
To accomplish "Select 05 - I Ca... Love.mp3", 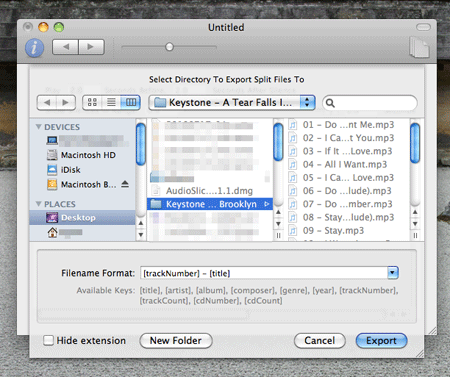I will [x=348, y=178].
